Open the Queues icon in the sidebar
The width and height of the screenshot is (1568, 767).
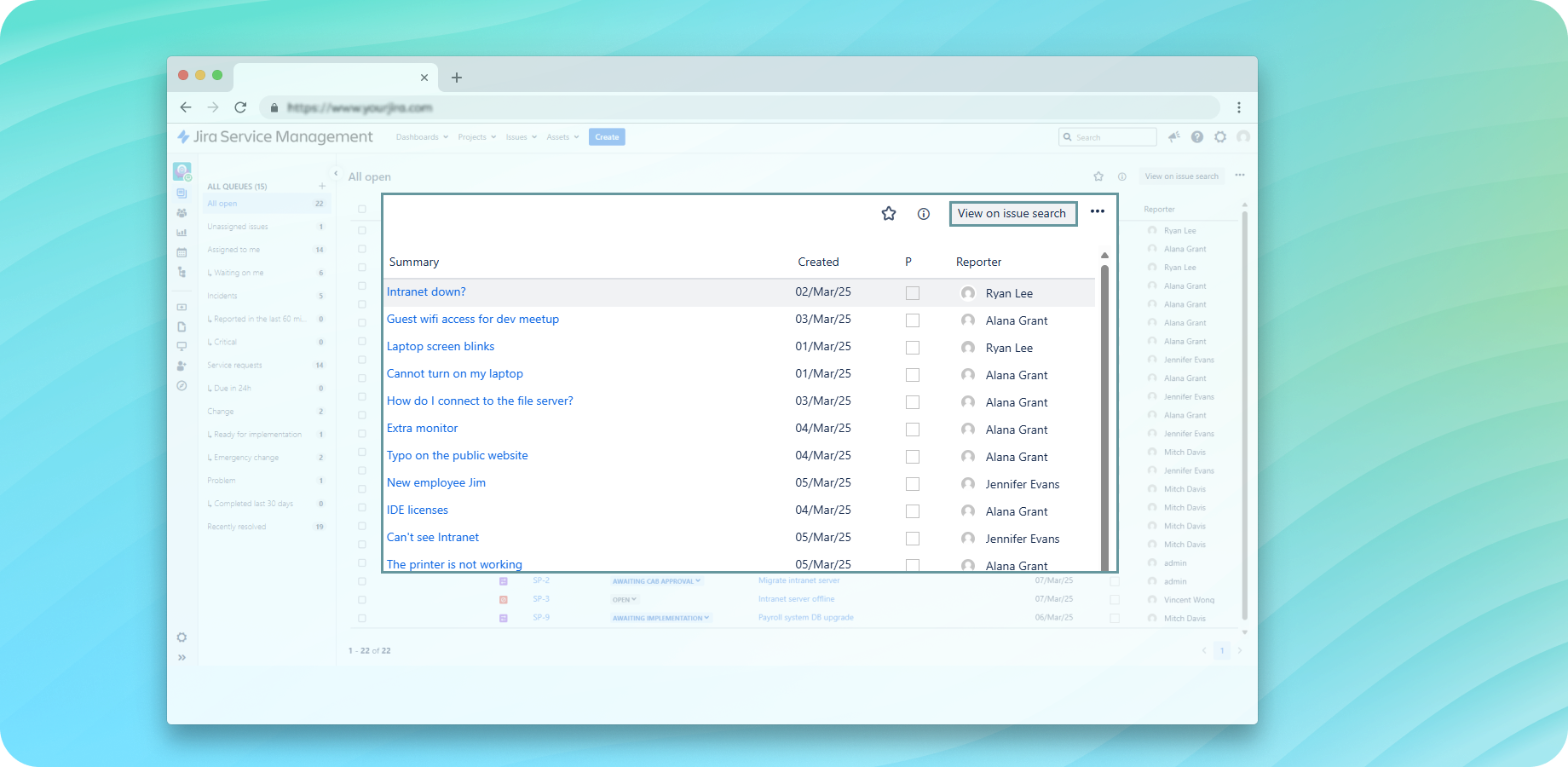coord(182,193)
